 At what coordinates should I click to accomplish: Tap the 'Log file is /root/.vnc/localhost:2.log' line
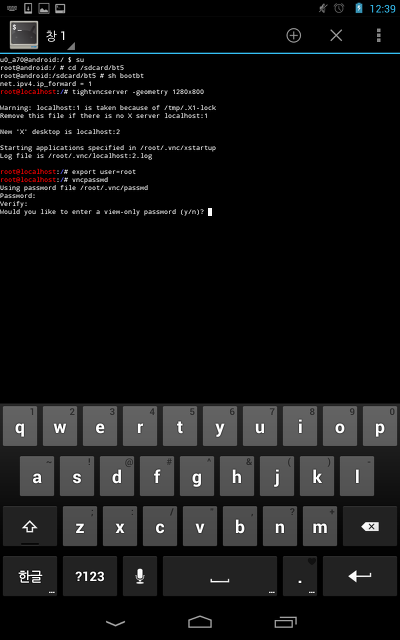coord(76,156)
